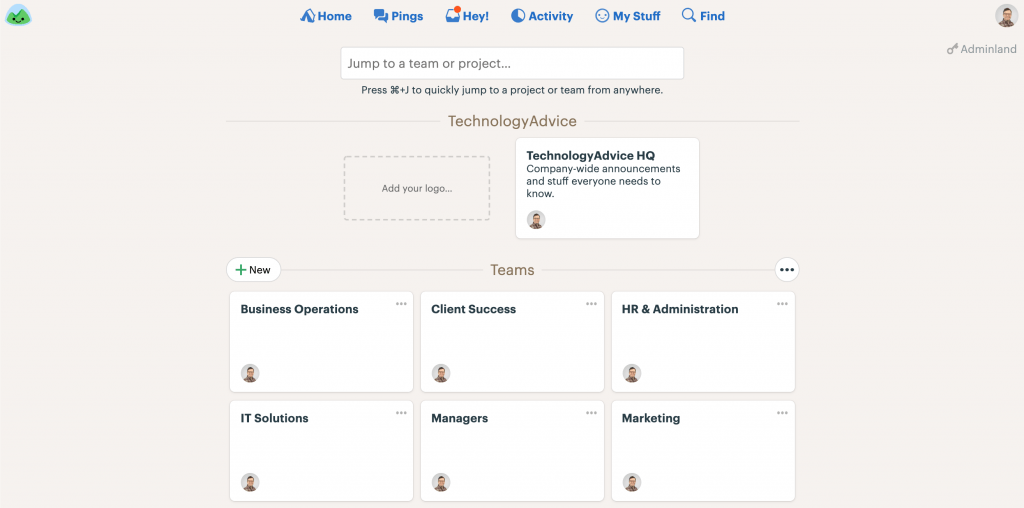Open the Find search

click(x=703, y=16)
